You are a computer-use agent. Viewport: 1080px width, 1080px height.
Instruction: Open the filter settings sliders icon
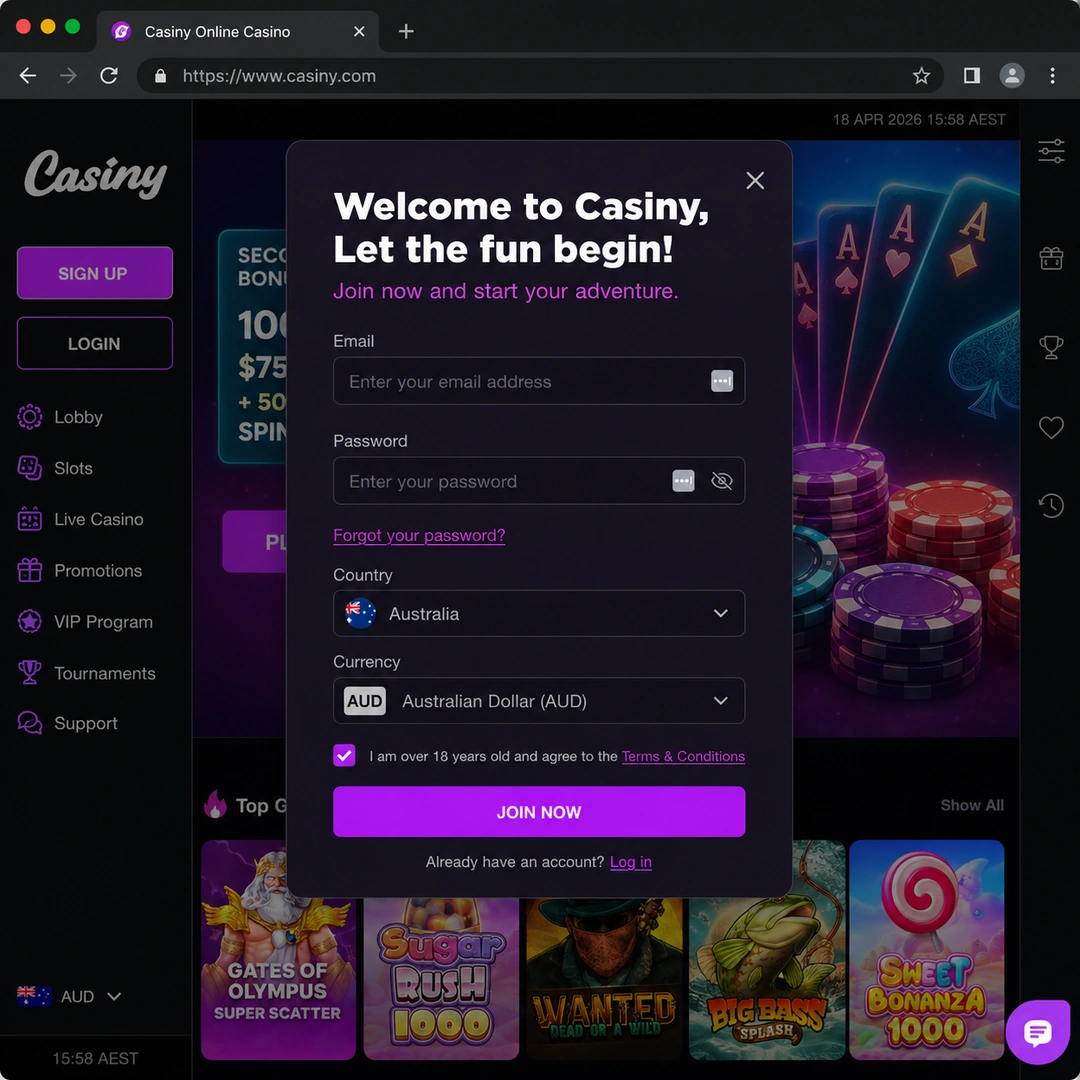(1051, 151)
